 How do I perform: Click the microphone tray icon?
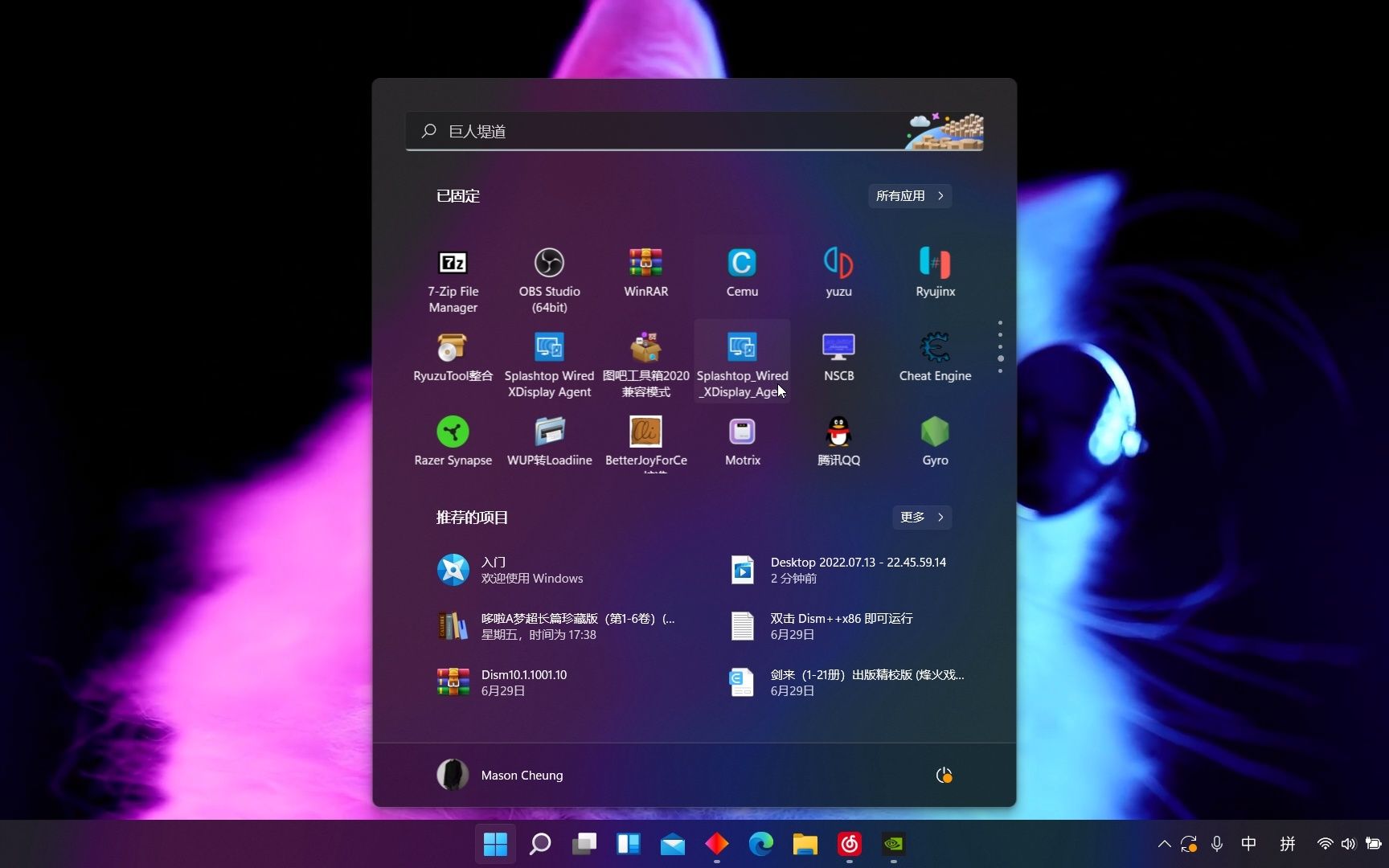tap(1217, 844)
